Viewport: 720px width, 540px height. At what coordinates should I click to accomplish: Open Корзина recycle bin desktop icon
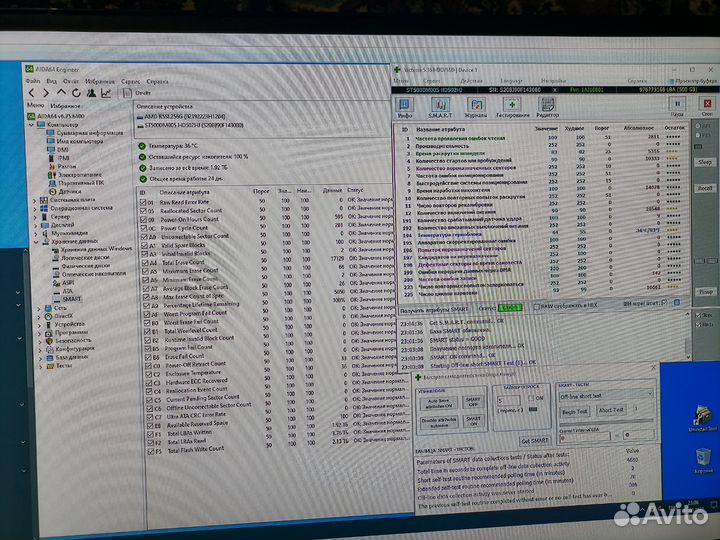(x=703, y=460)
